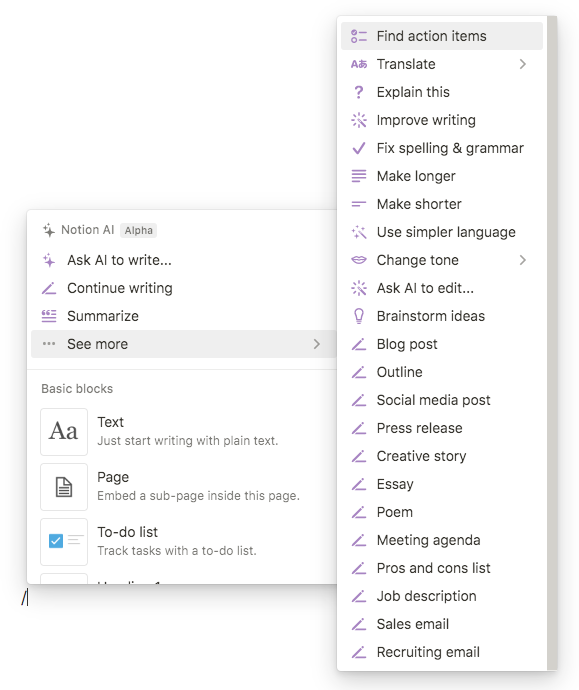Select Poem draft option
This screenshot has height=690, width=579.
pos(442,512)
